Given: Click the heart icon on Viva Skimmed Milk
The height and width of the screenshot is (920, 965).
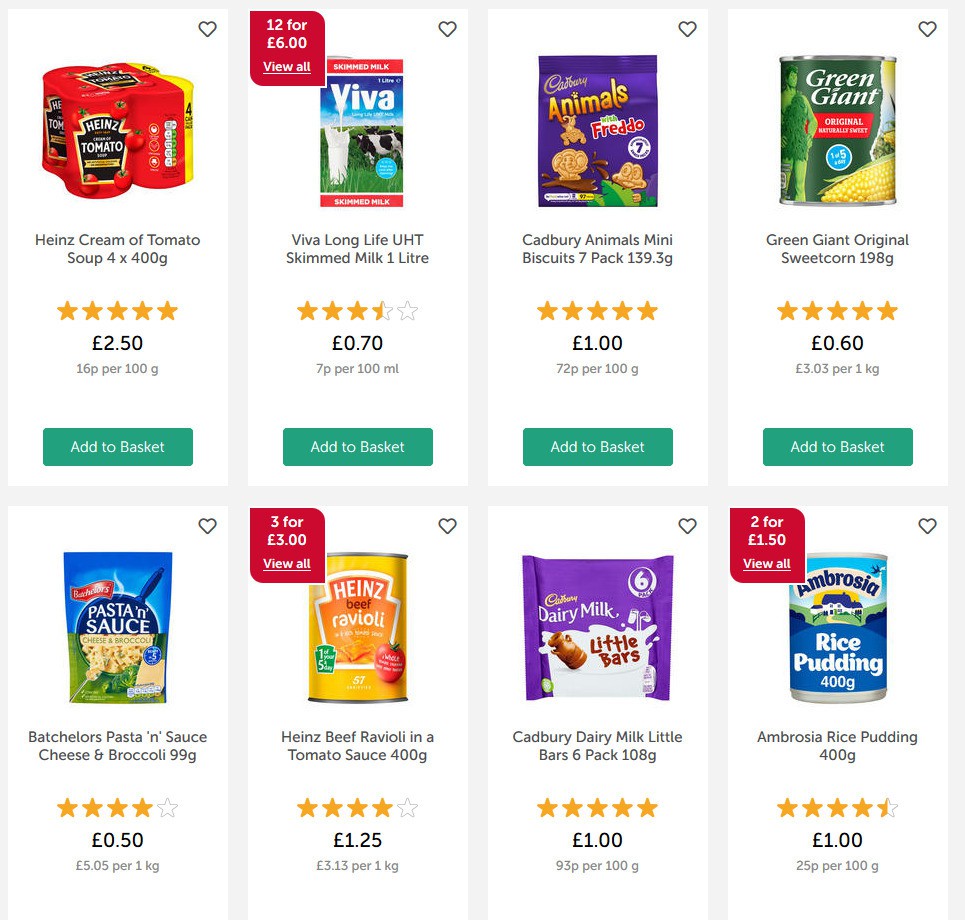Looking at the screenshot, I should pyautogui.click(x=447, y=29).
